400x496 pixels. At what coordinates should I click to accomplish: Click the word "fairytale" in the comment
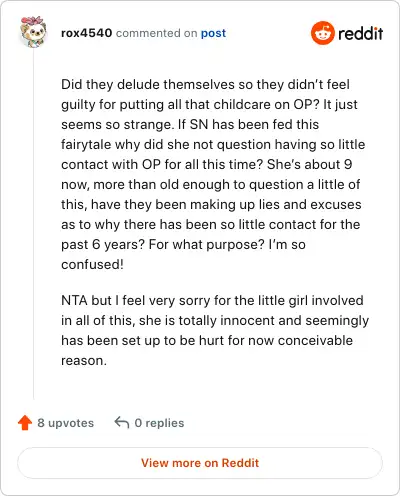[86, 145]
